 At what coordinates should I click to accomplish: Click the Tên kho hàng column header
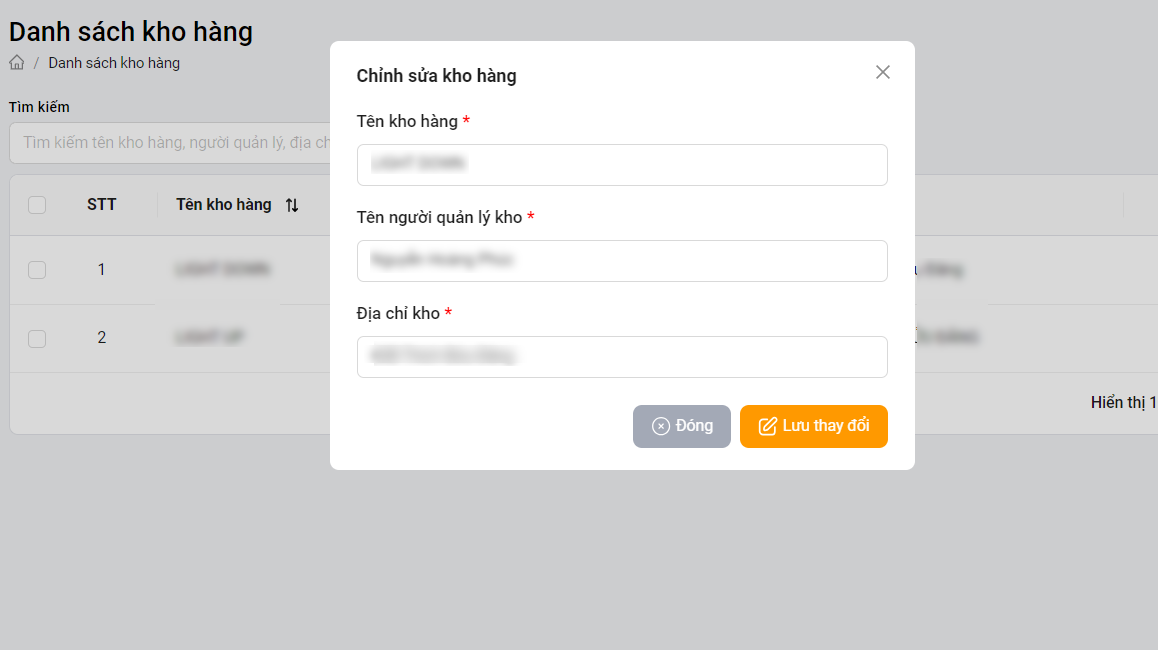(x=224, y=205)
